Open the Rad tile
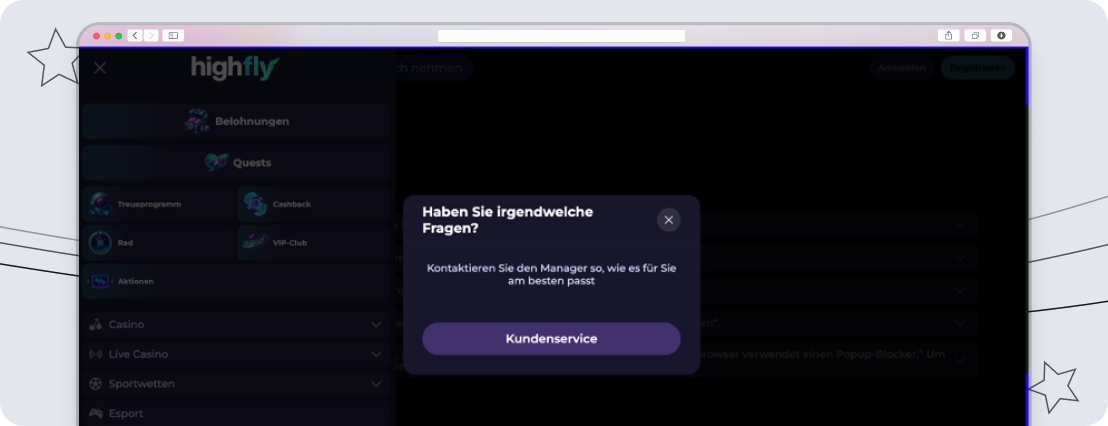 158,242
